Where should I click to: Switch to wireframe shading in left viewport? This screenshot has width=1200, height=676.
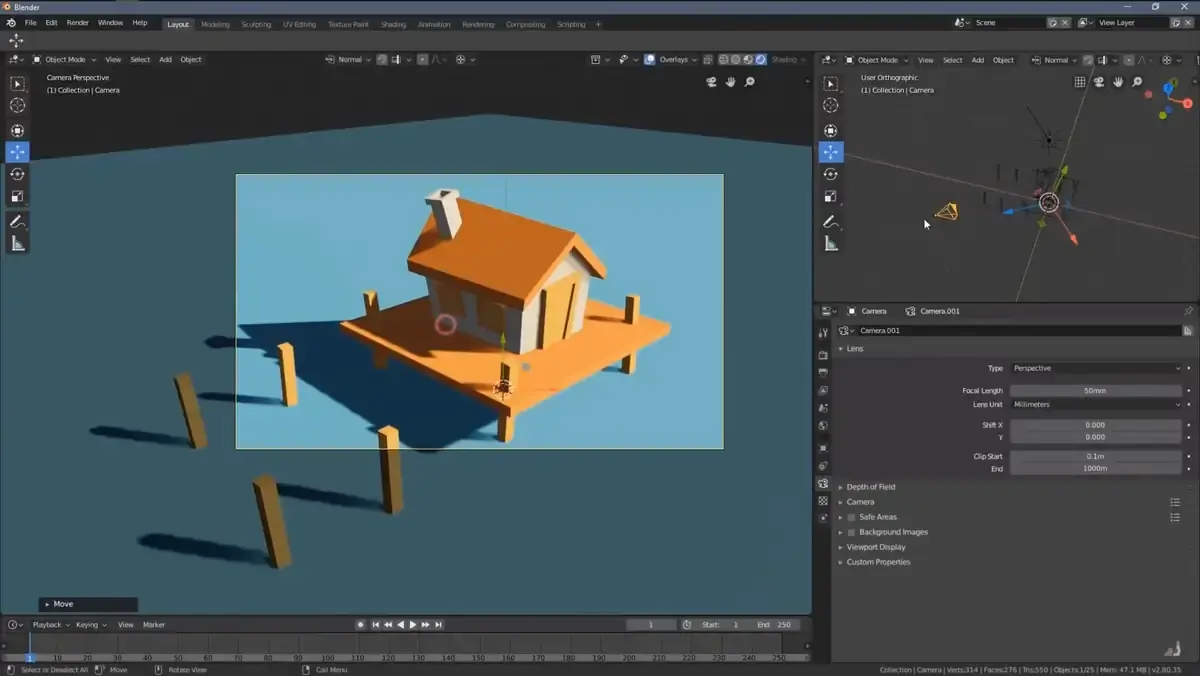pyautogui.click(x=724, y=59)
